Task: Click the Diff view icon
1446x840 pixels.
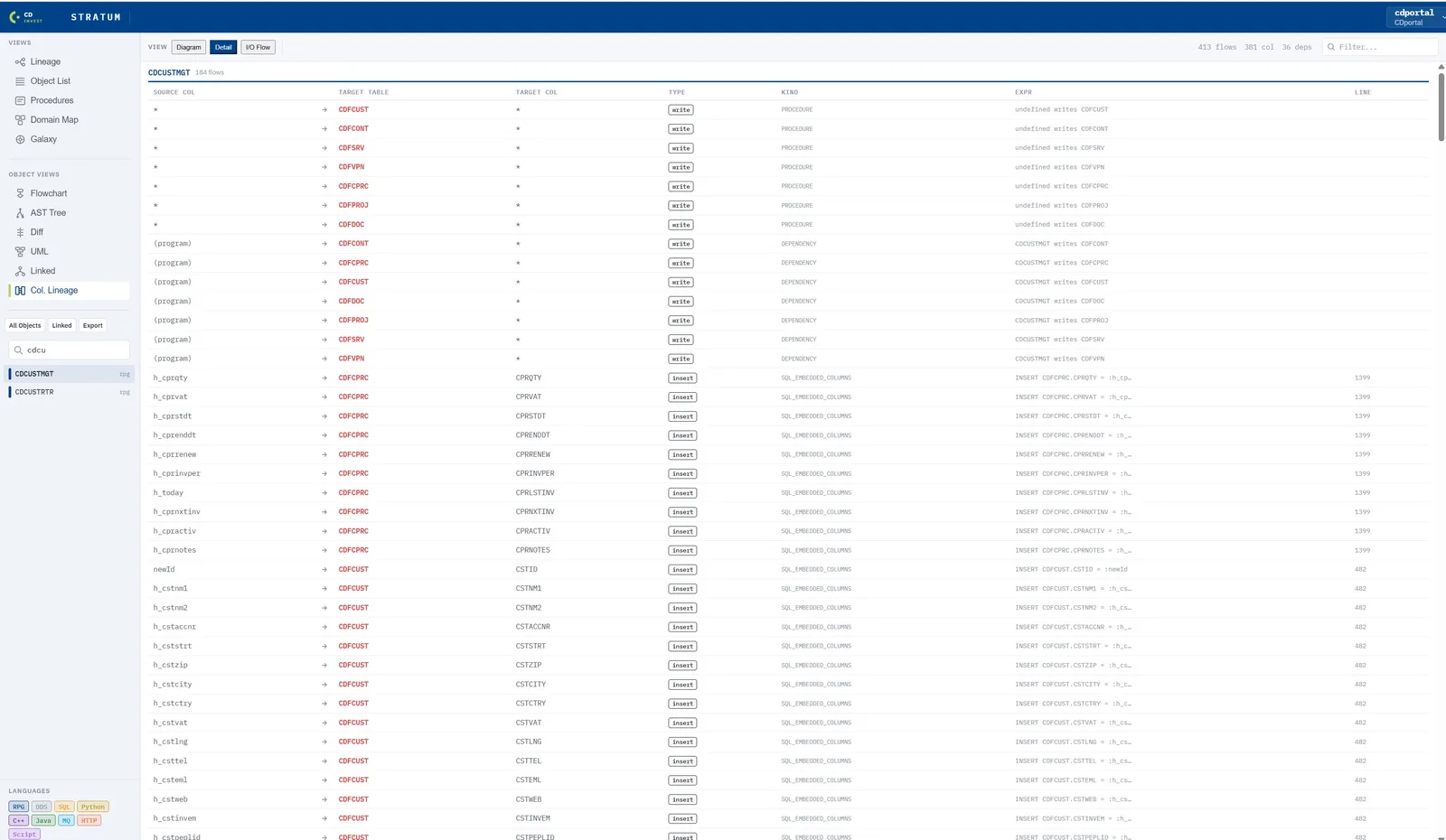Action: click(x=20, y=232)
